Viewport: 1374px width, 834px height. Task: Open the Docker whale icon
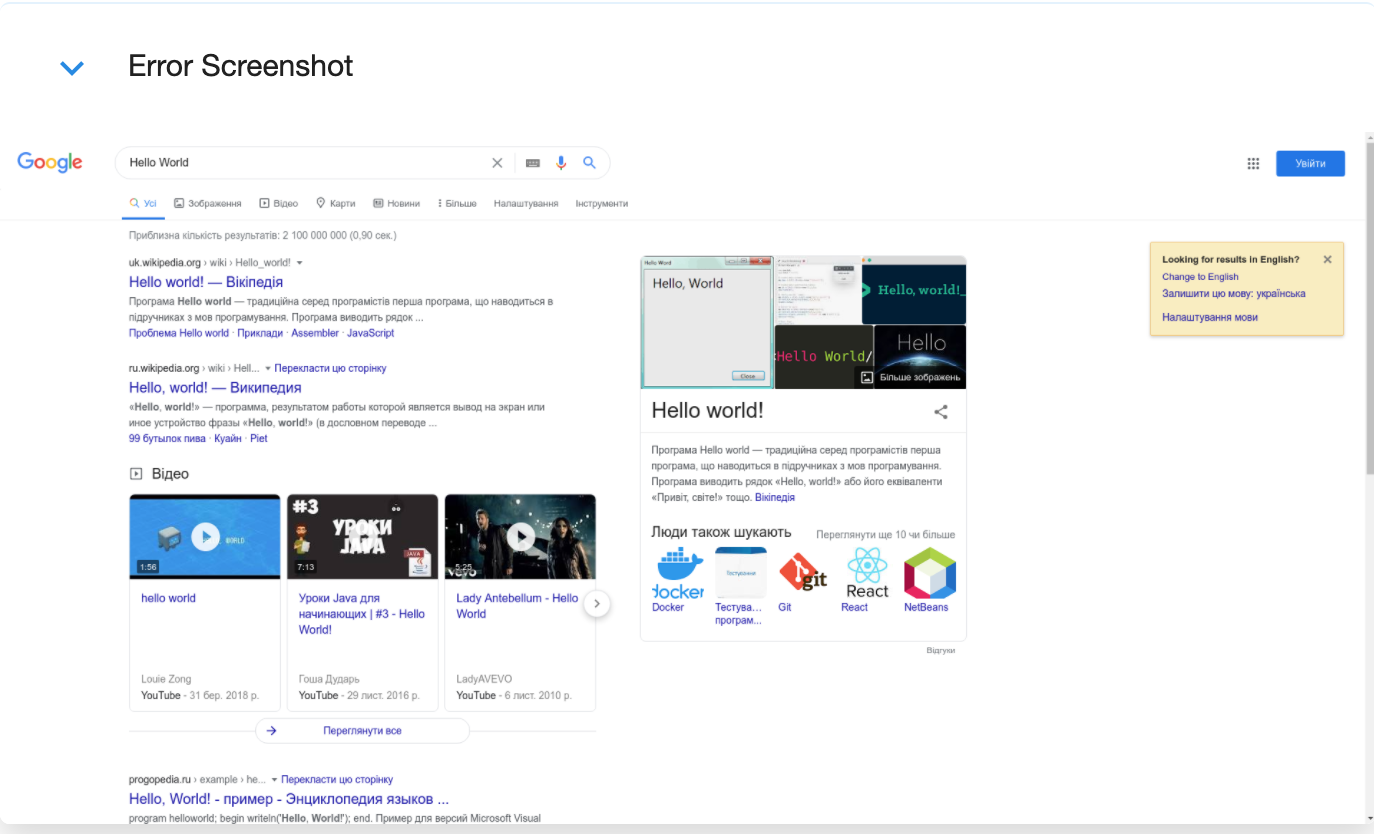click(678, 574)
